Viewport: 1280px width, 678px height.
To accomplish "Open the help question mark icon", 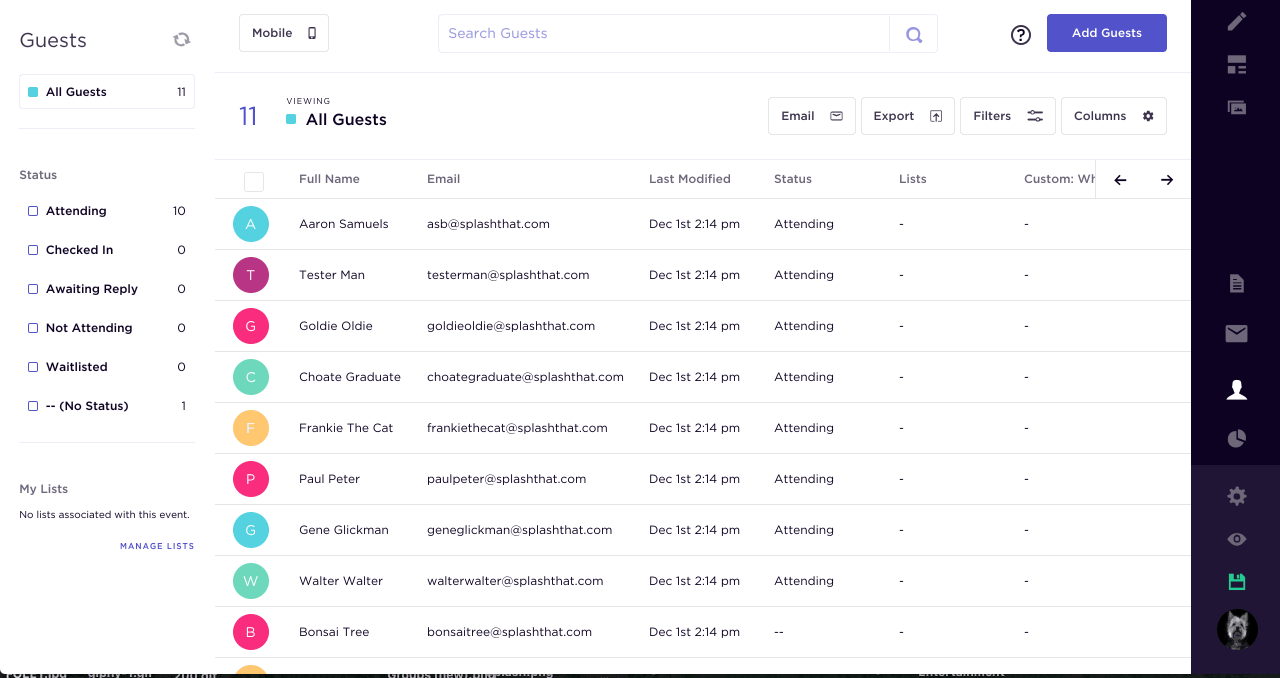I will (1020, 35).
